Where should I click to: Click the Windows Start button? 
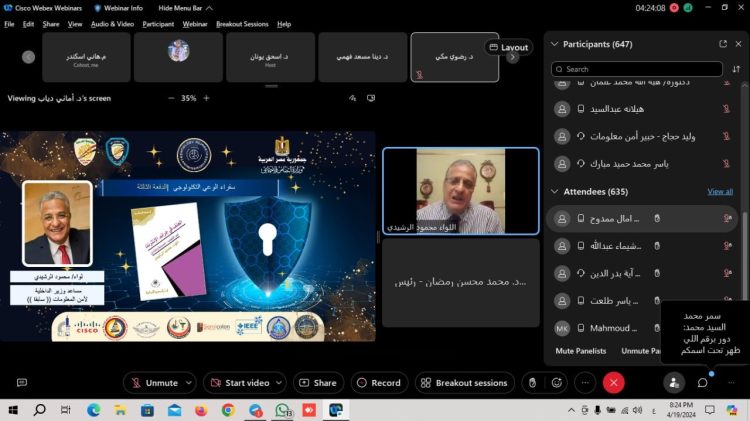tap(13, 410)
